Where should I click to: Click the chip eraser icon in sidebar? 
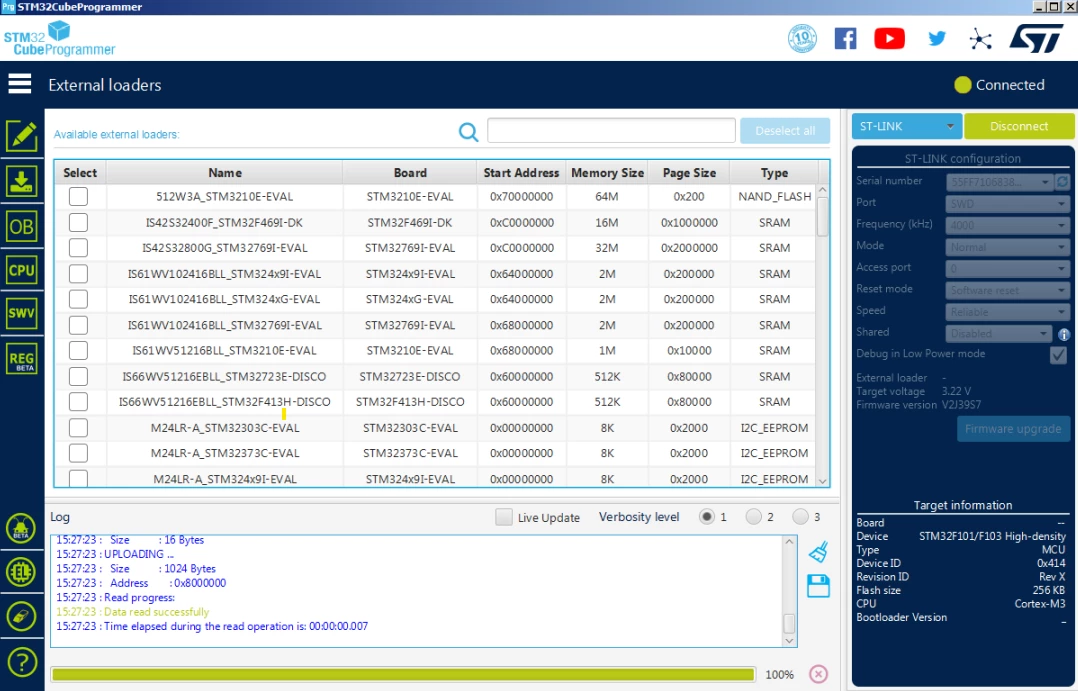21,617
